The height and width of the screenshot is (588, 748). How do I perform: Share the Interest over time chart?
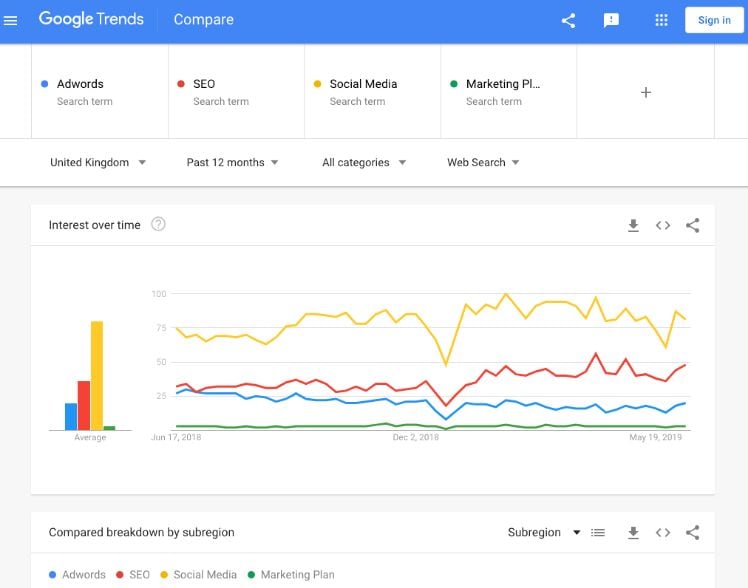click(692, 225)
